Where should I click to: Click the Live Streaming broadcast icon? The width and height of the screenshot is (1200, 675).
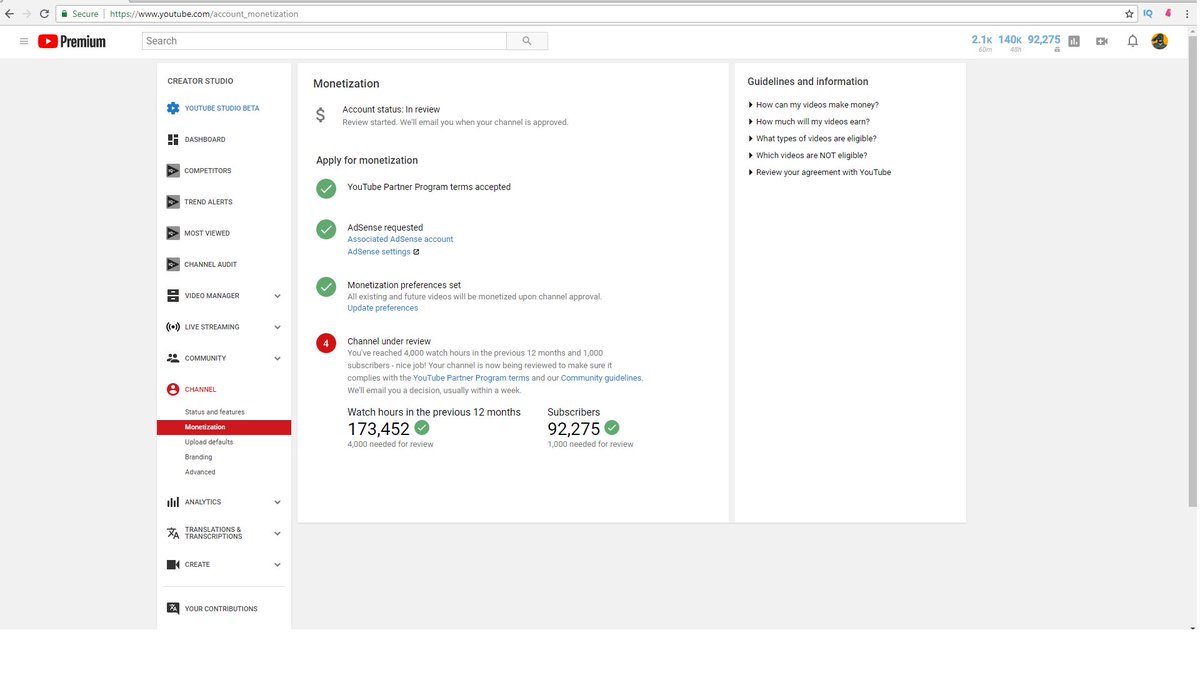coord(173,327)
